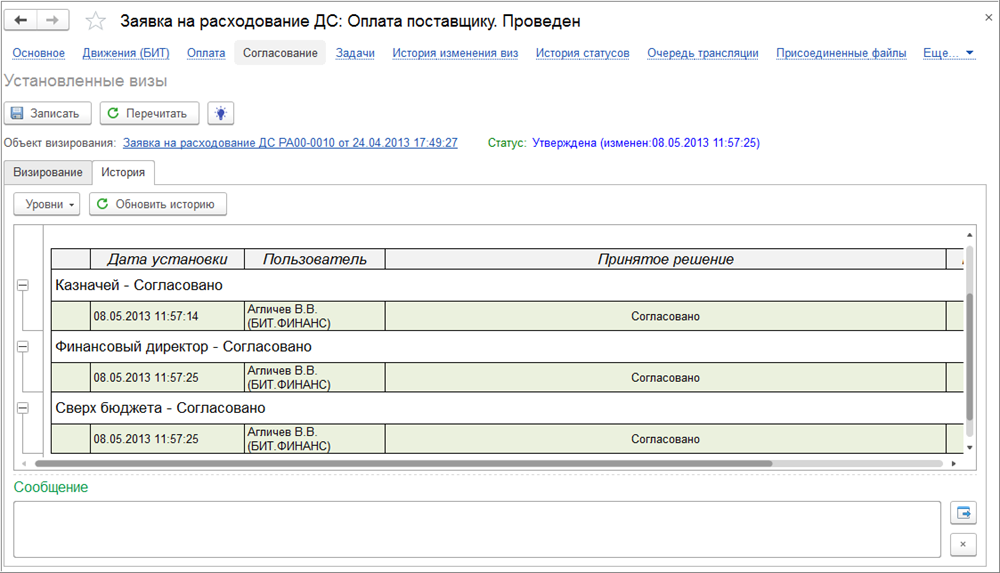Screen dimensions: 1000x573
Task: Switch to the Визирование tab
Action: click(48, 172)
